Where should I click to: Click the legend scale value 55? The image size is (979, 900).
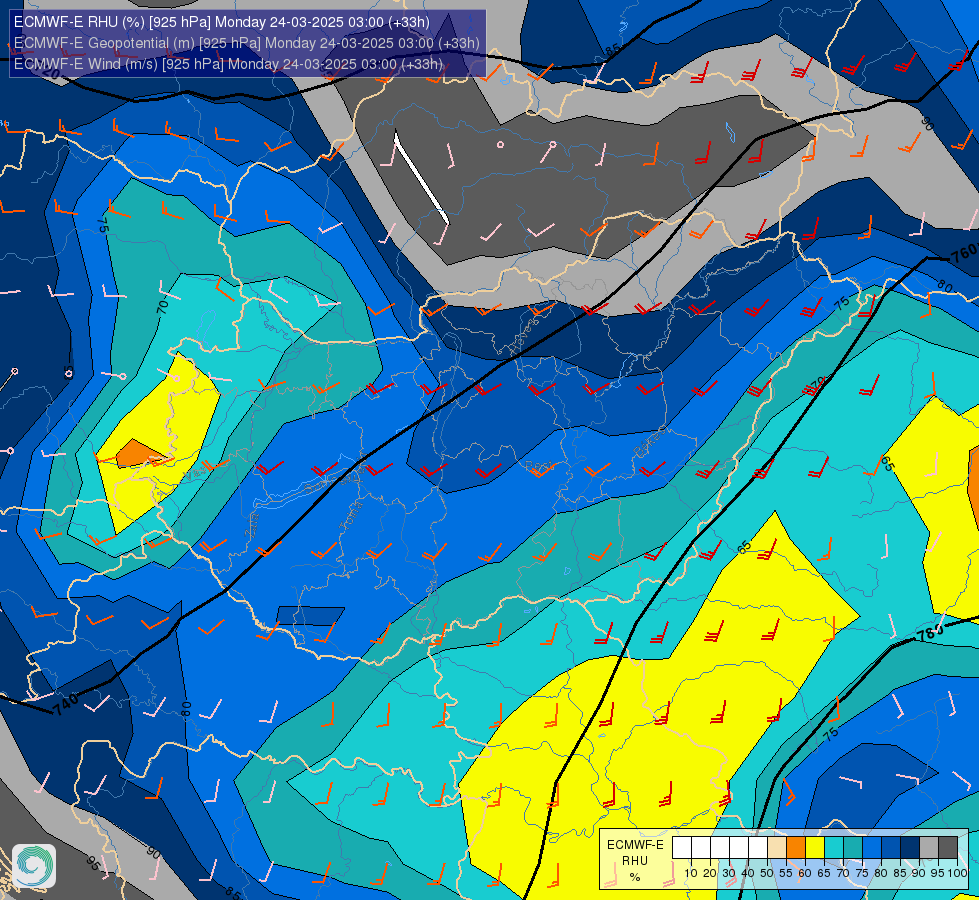click(786, 873)
